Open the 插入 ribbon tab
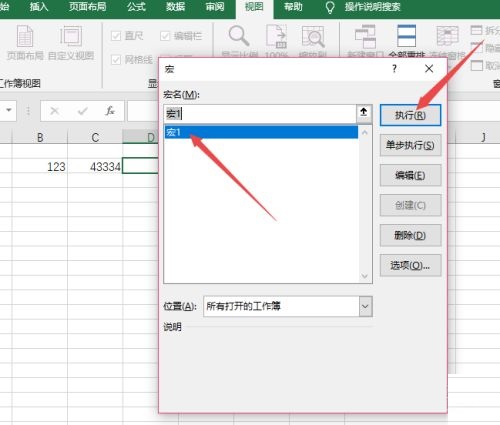 pos(39,7)
